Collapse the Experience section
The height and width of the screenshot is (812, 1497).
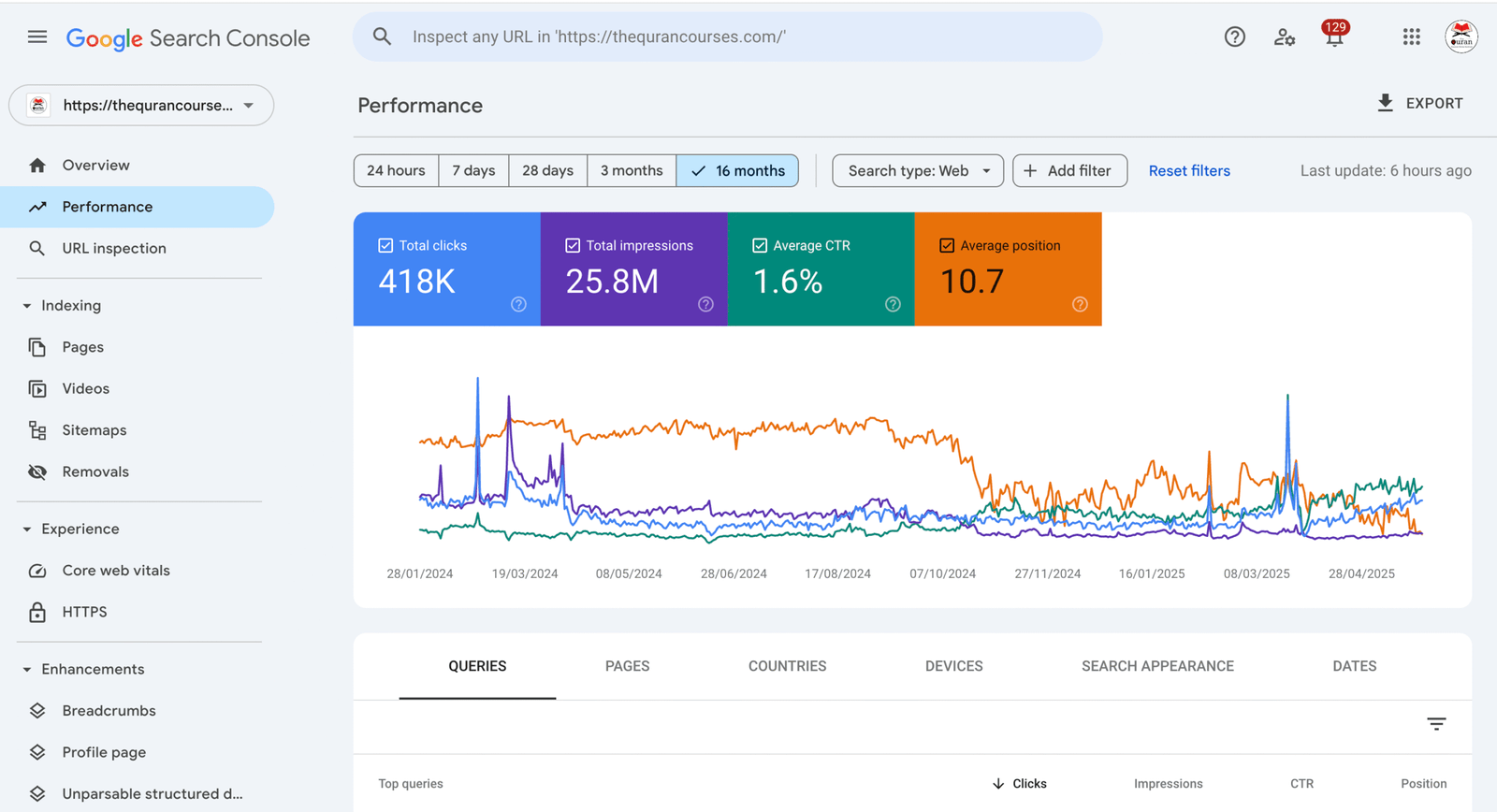point(27,529)
